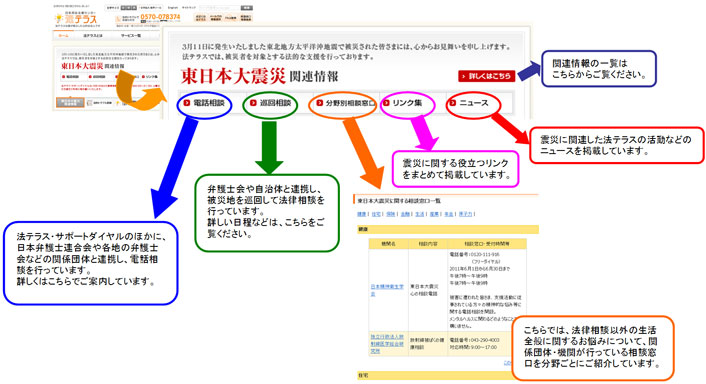Viewport: 706px width, 384px height.
Task: Click the 法テラス logo at top left
Action: click(x=76, y=18)
